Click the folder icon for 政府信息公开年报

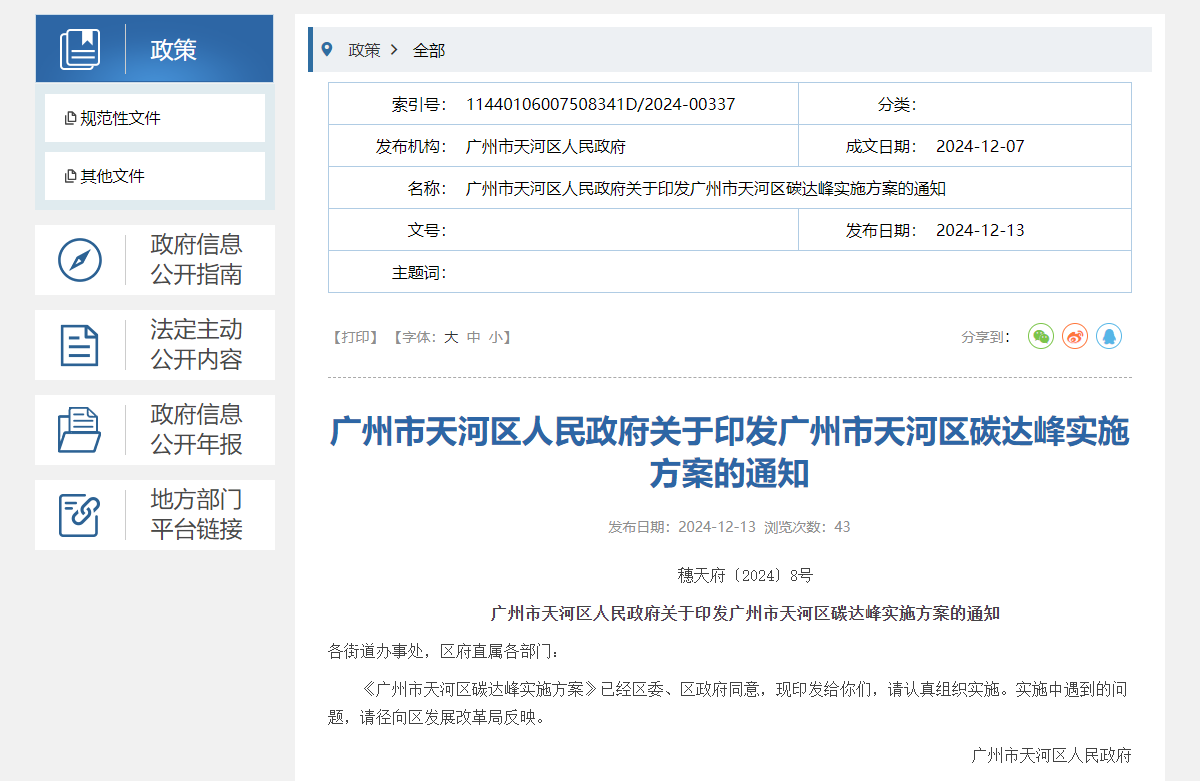[x=80, y=430]
